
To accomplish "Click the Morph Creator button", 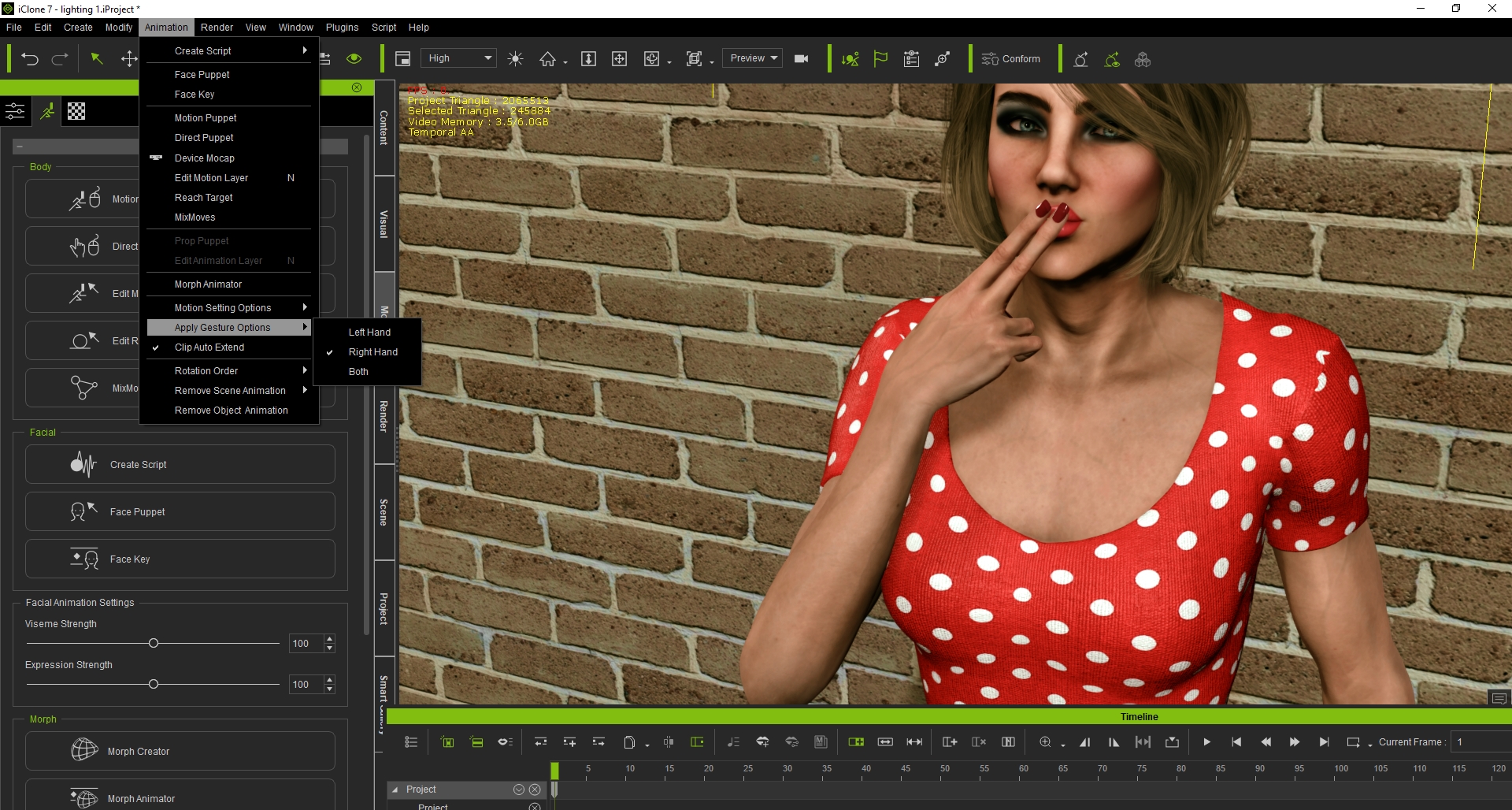I will click(x=180, y=751).
